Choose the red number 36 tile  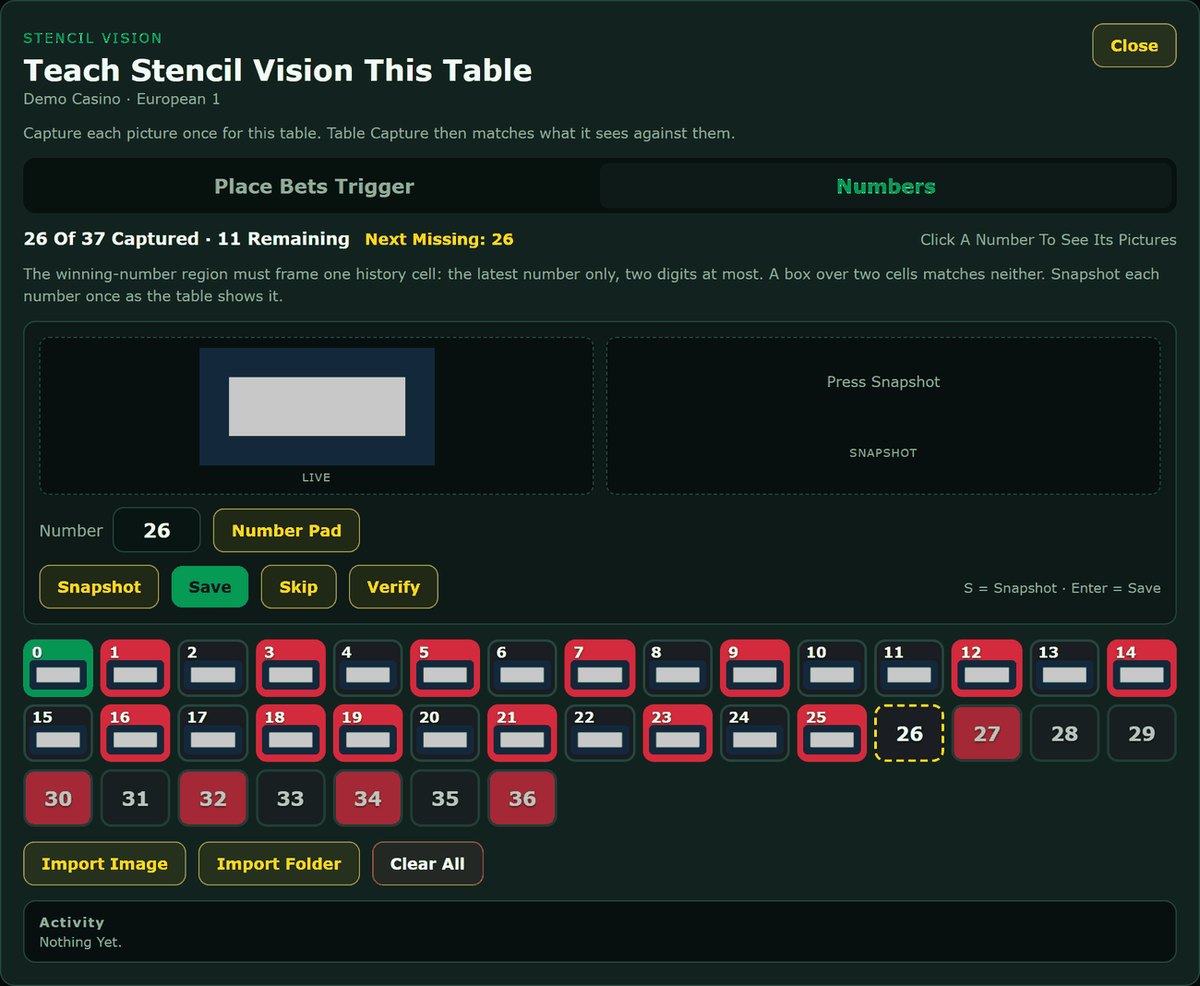coord(522,798)
